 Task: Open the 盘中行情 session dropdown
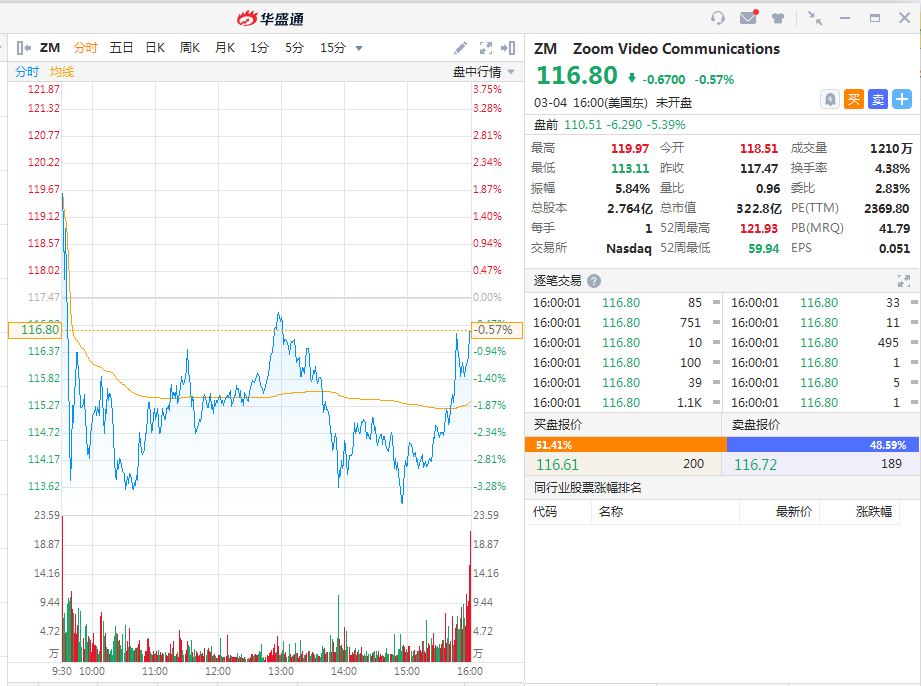pyautogui.click(x=483, y=72)
